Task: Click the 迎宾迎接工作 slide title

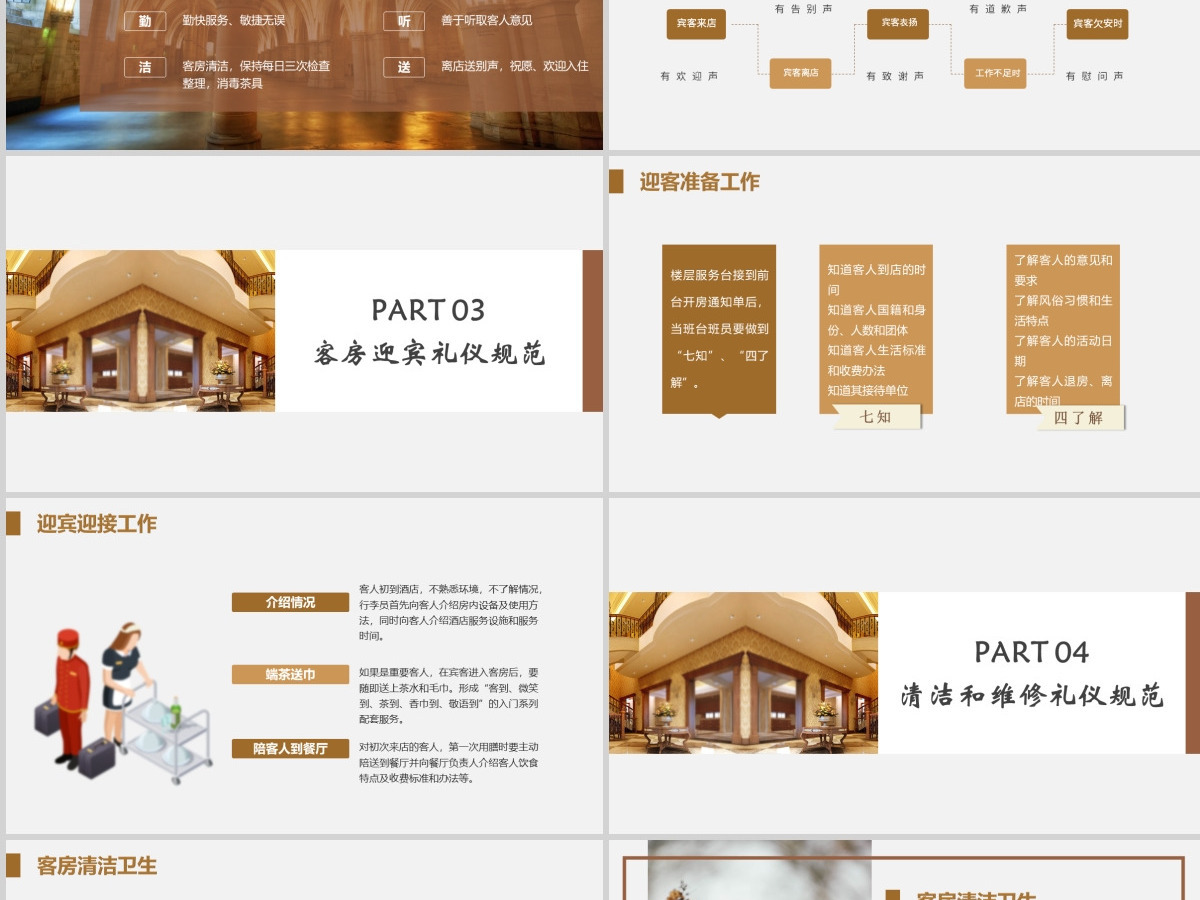Action: coord(97,524)
